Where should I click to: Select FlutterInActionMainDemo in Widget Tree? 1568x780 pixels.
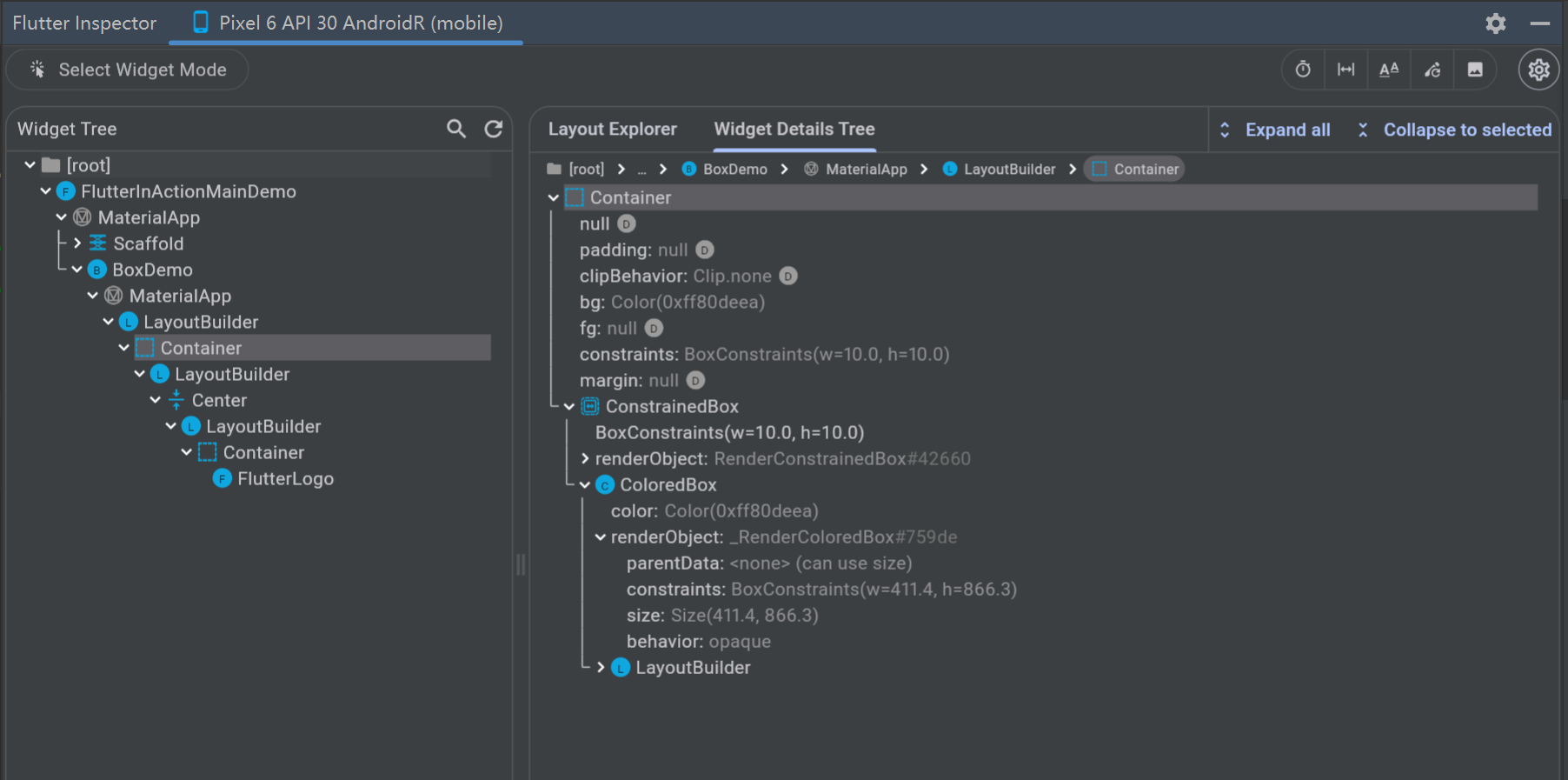(x=189, y=191)
